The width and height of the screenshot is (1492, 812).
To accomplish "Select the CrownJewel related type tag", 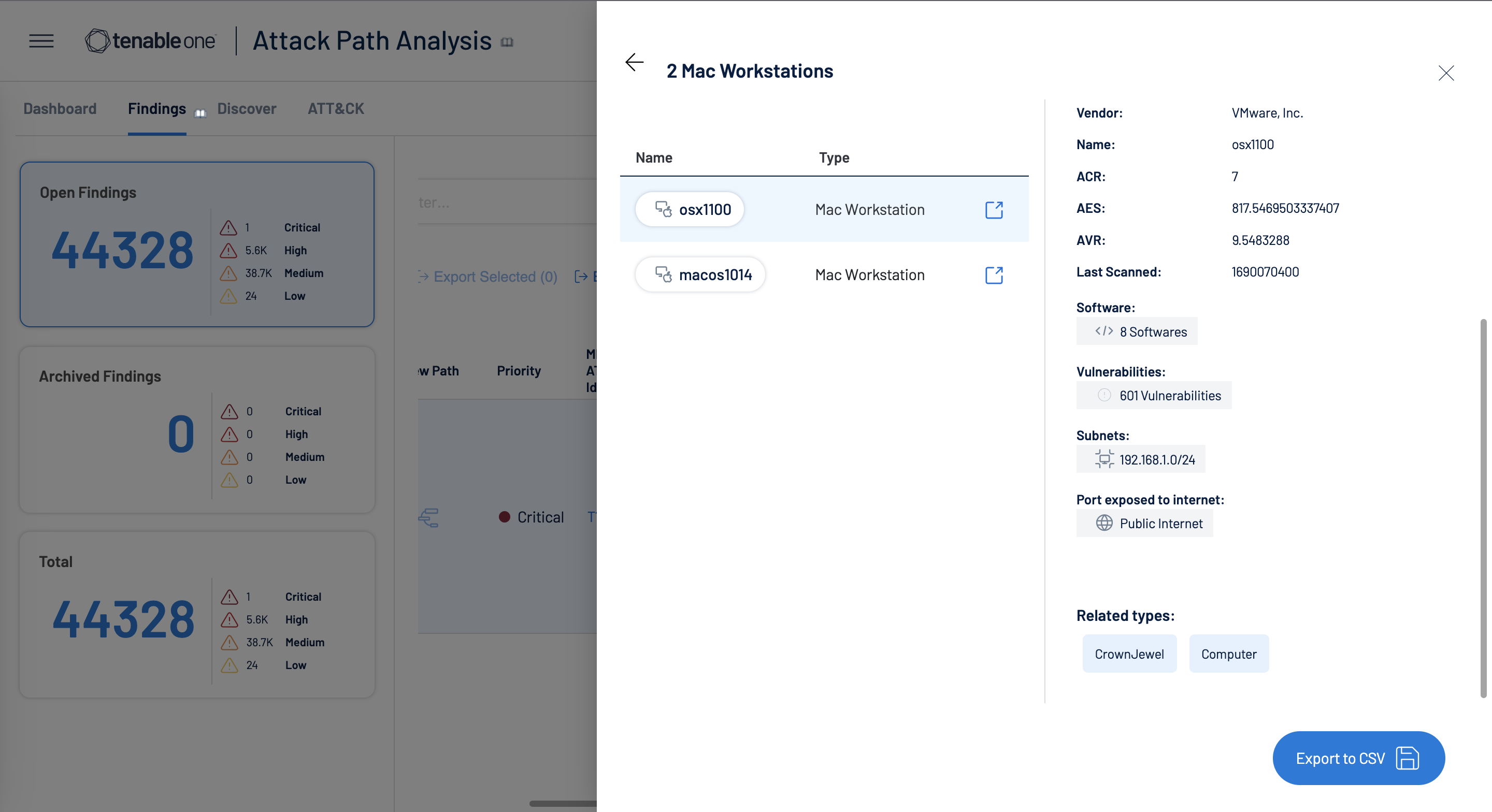I will click(1129, 652).
